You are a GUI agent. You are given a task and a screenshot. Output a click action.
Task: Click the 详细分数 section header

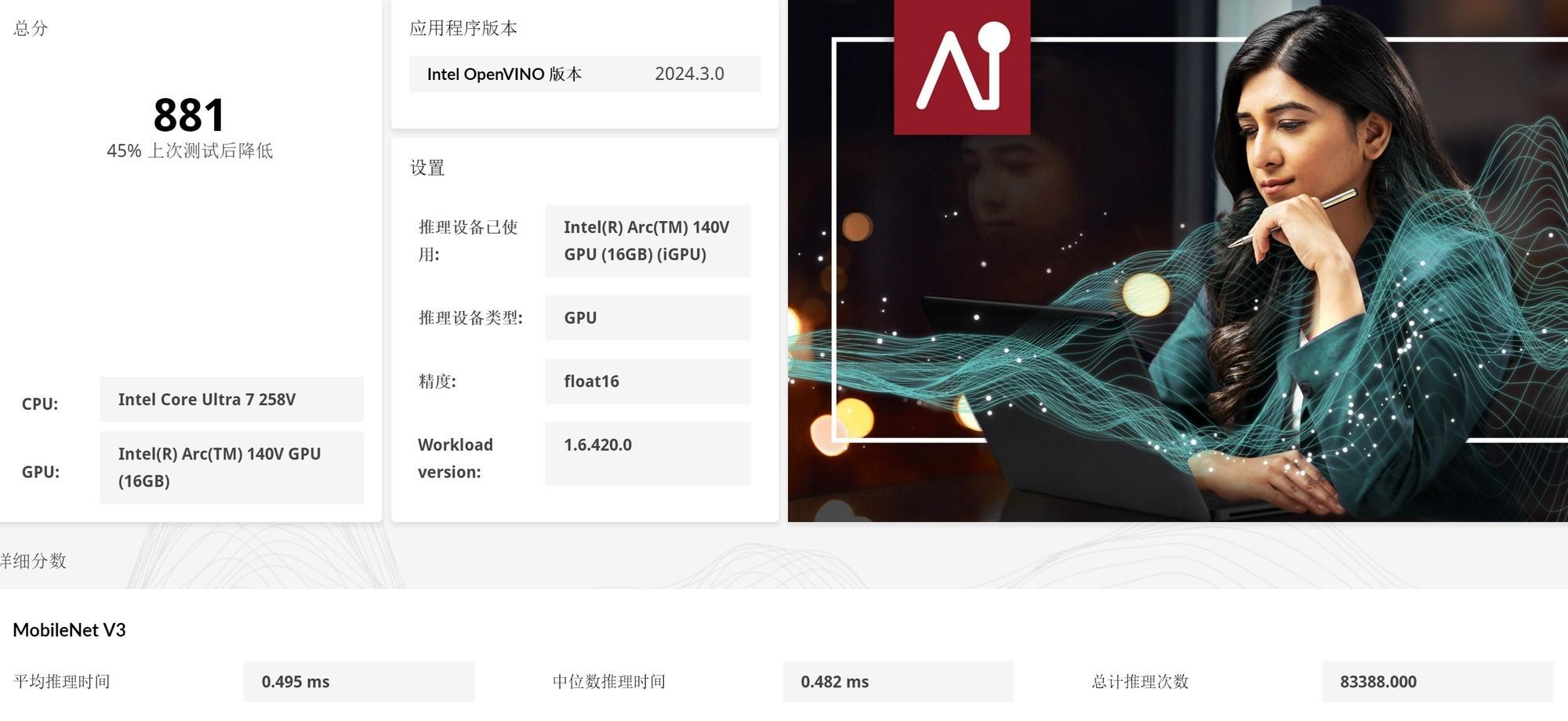pos(33,561)
